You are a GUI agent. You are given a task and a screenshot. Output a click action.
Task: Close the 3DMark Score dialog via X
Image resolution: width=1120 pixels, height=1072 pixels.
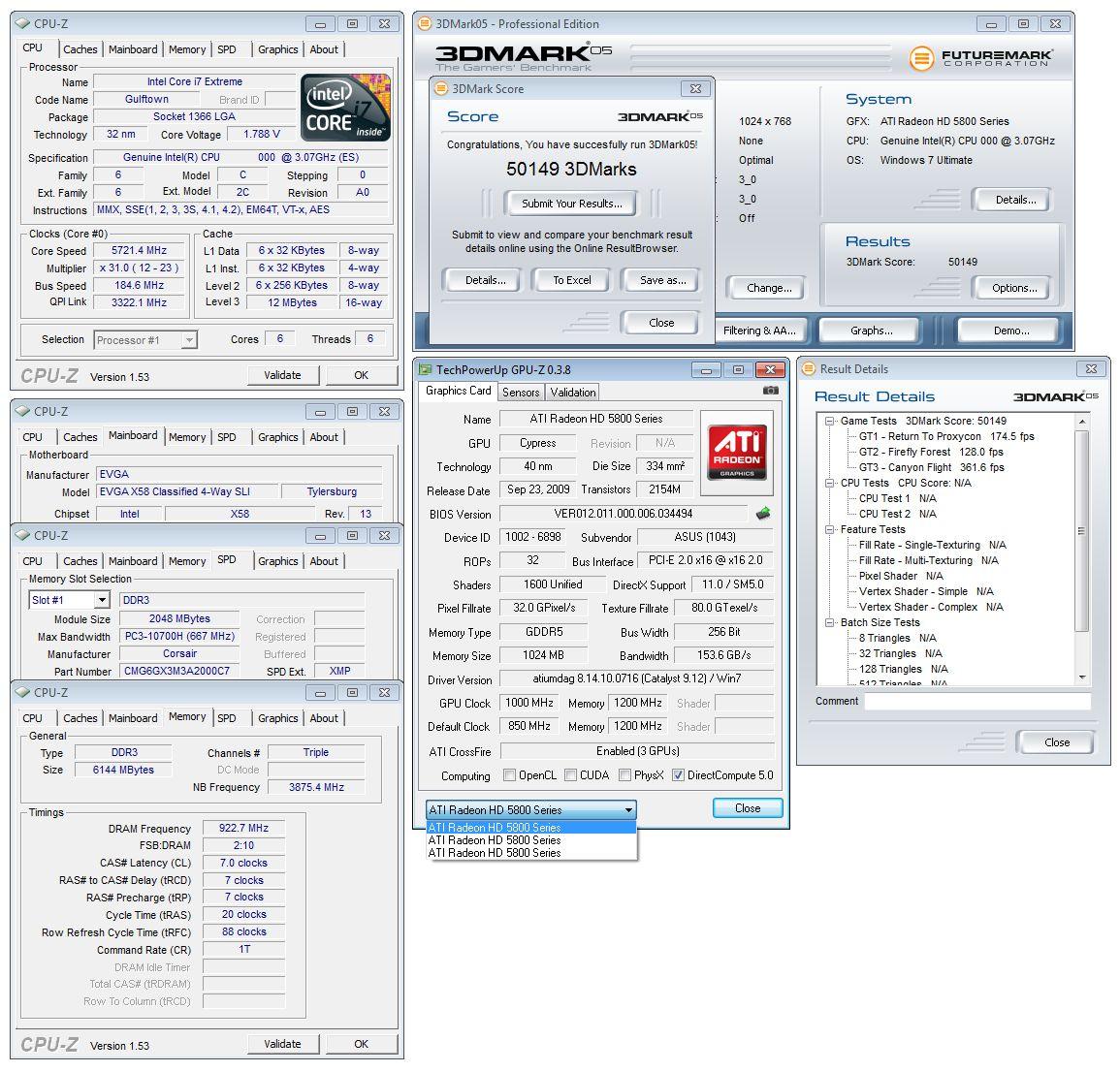[x=695, y=88]
